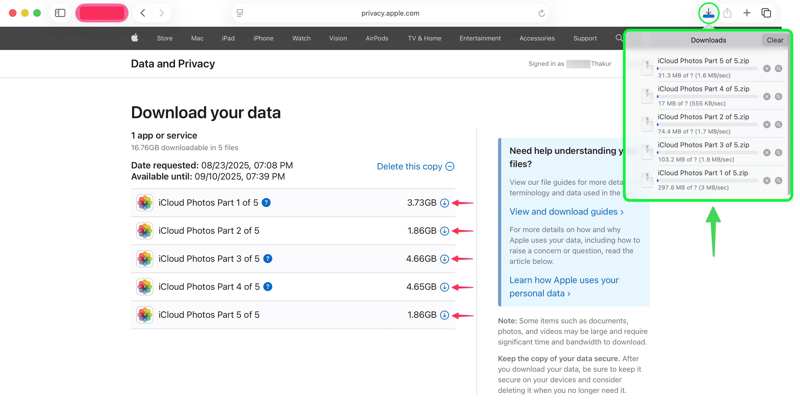This screenshot has width=800, height=409.
Task: Click the iCloud Photos Part 2 of 5 label
Action: 209,231
